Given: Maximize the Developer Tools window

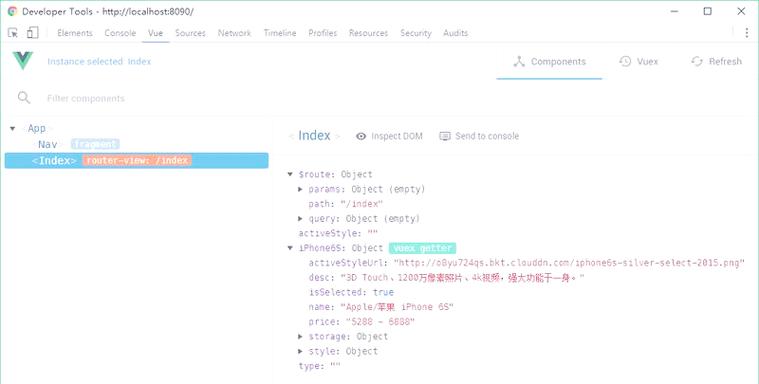Looking at the screenshot, I should click(708, 11).
